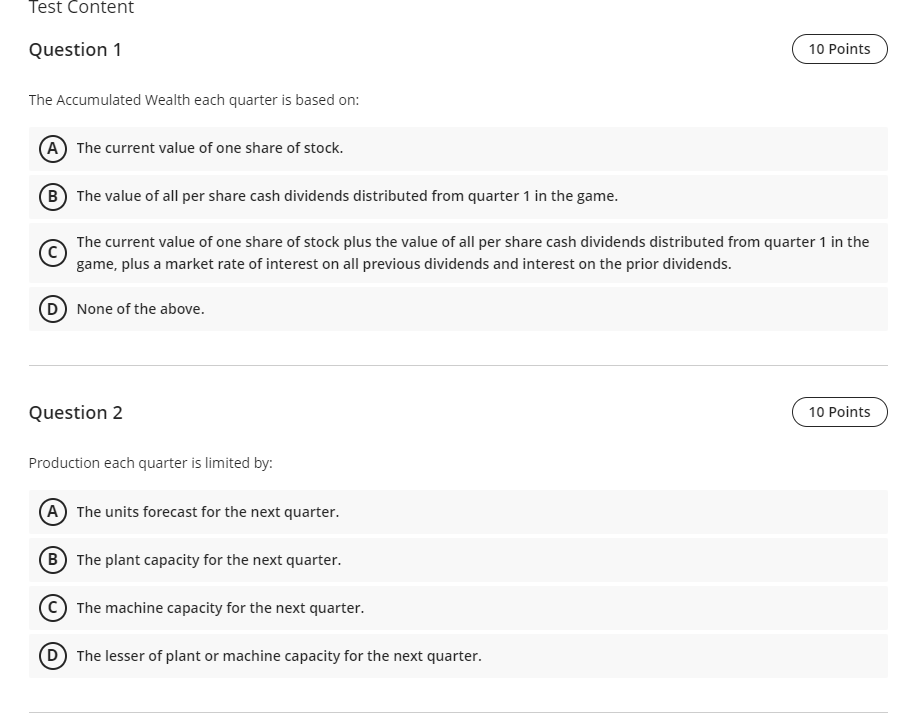Select answer B about cash dividends in Question 1
Screen dimensions: 913x716
tap(346, 196)
